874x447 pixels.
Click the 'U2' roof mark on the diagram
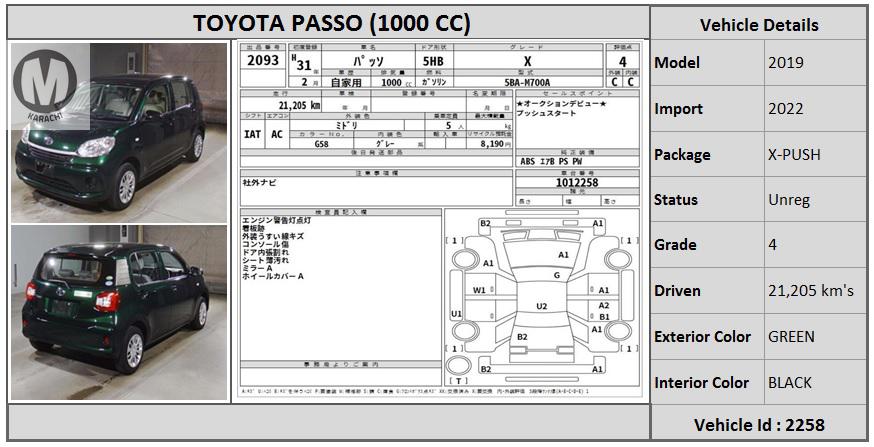pos(542,306)
